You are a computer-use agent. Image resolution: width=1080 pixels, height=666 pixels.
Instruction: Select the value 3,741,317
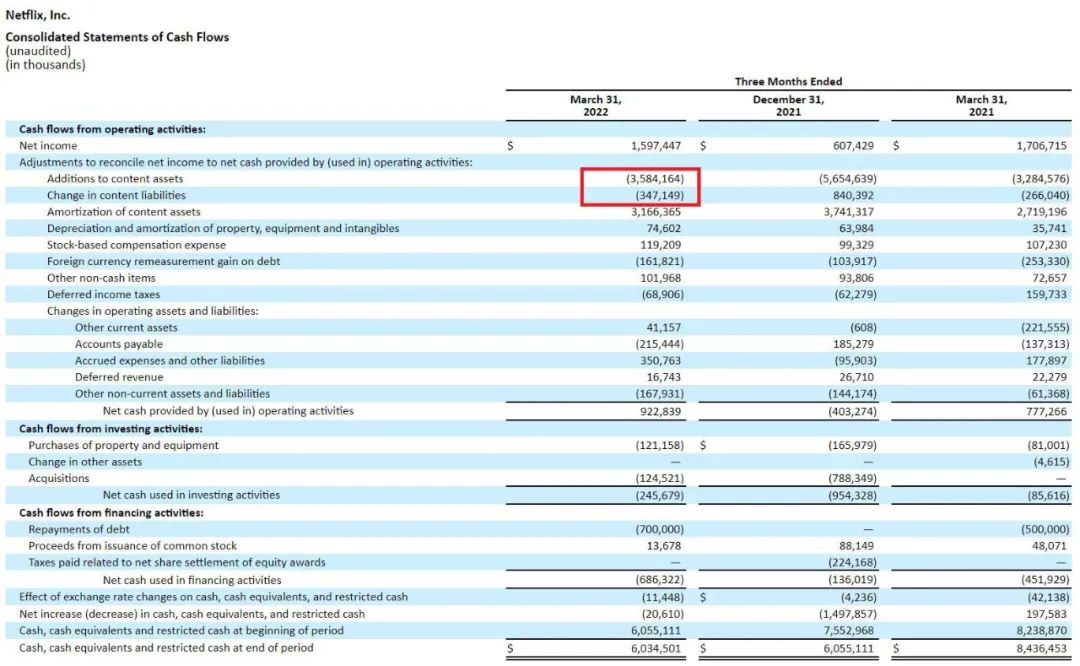coord(849,212)
